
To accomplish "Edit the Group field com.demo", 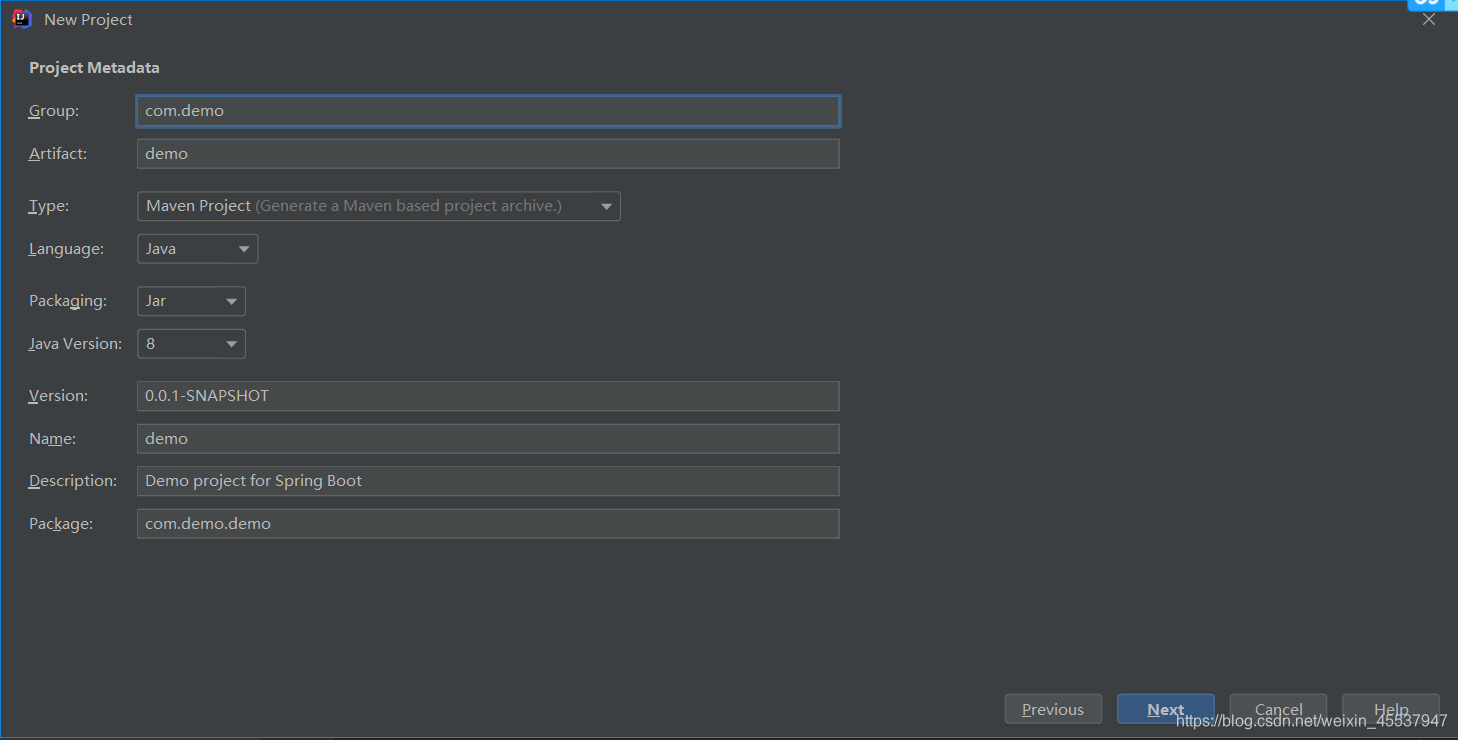I will tap(488, 111).
